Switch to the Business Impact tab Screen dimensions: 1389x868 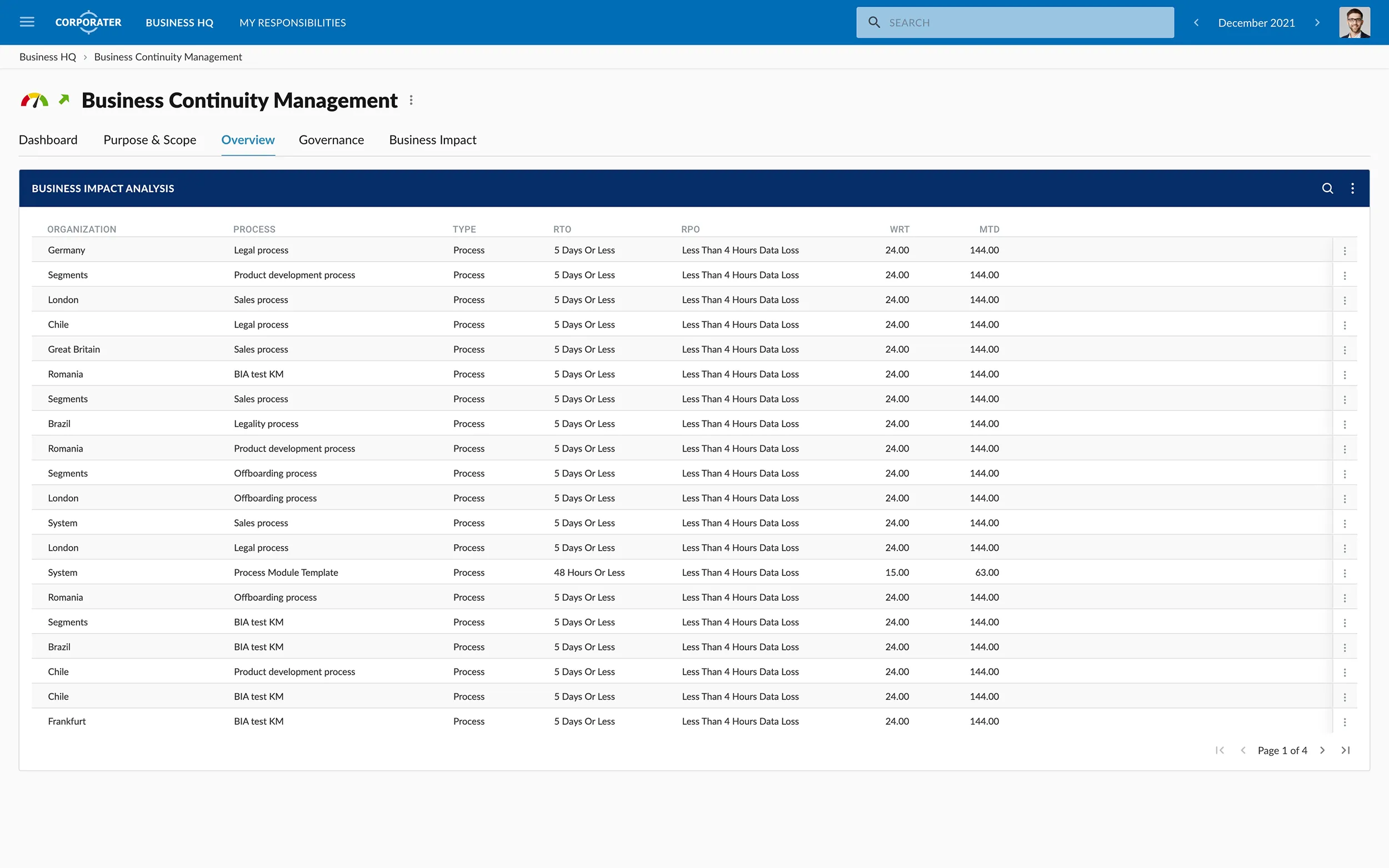pos(432,140)
